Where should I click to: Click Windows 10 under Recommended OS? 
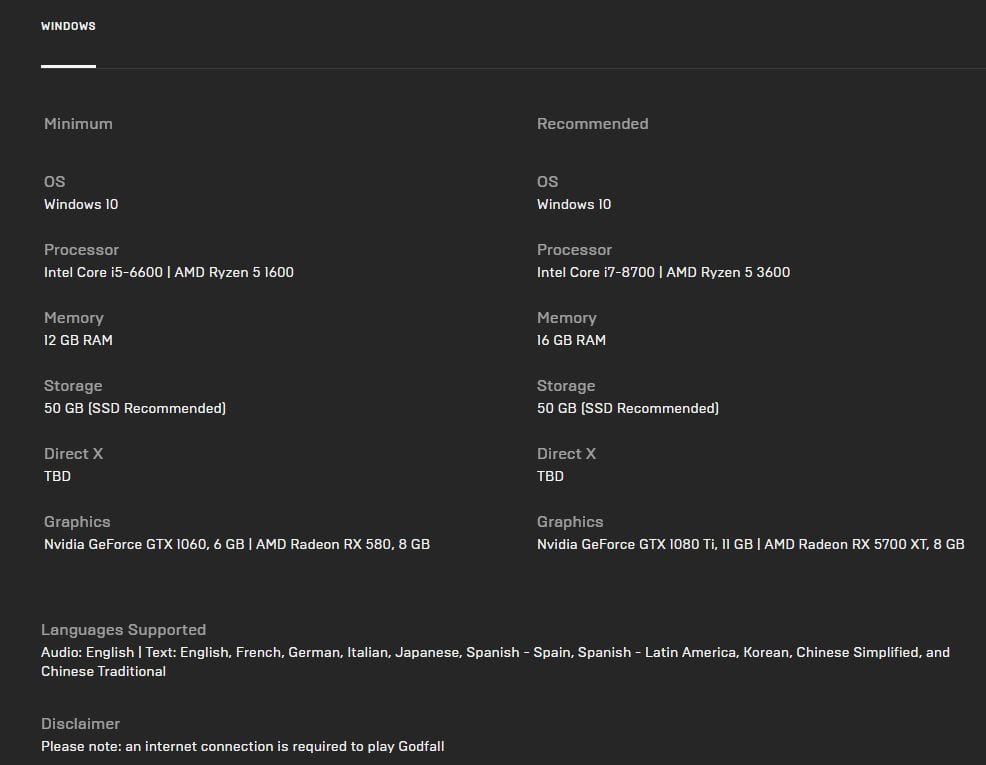pos(574,204)
